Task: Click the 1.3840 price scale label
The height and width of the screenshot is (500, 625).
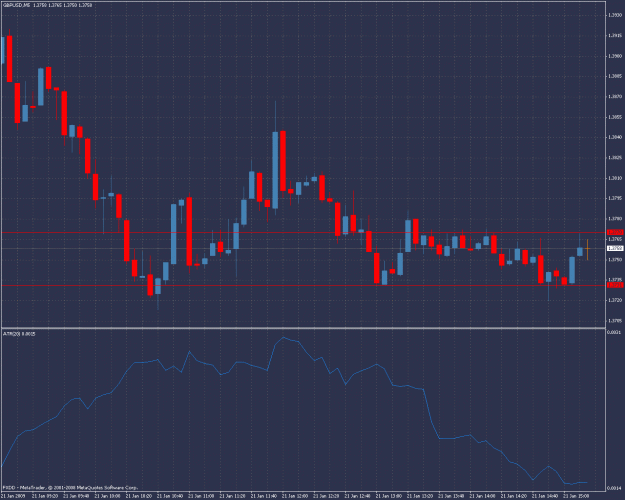Action: [x=615, y=137]
